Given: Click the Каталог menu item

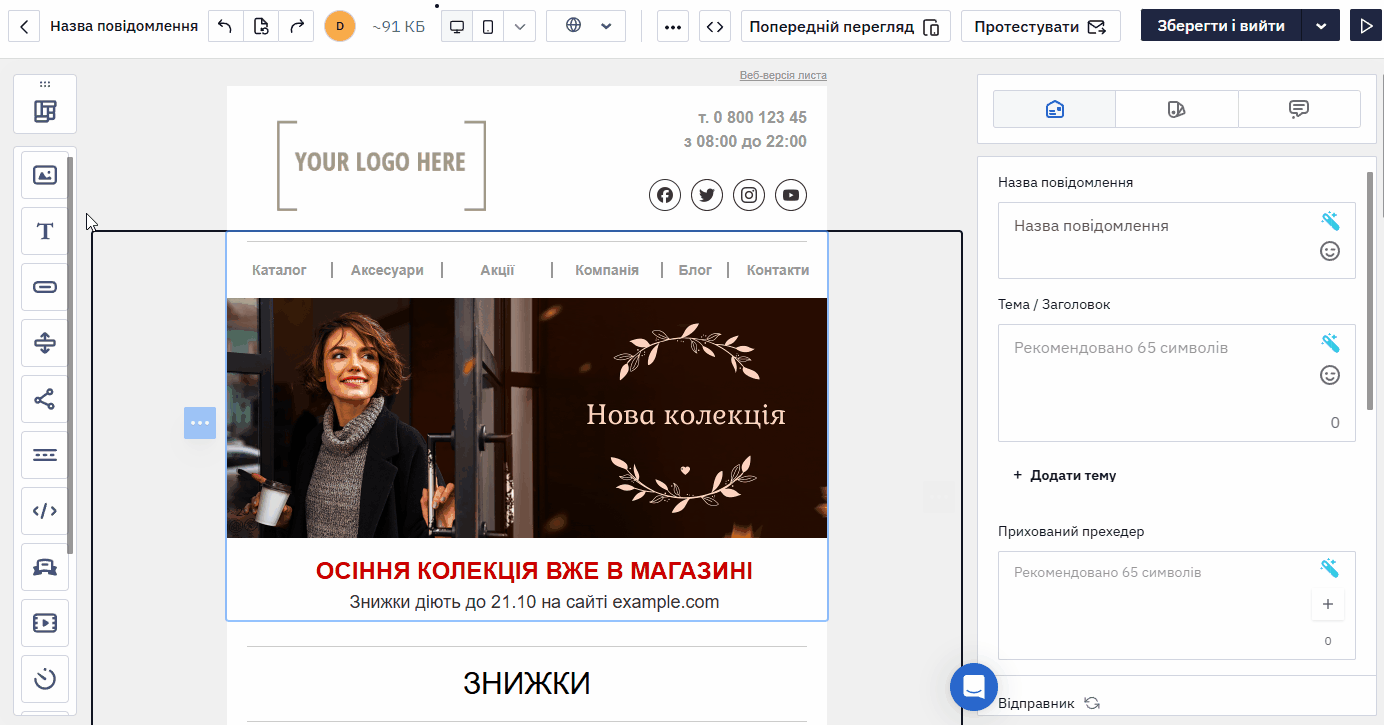Looking at the screenshot, I should coord(280,270).
